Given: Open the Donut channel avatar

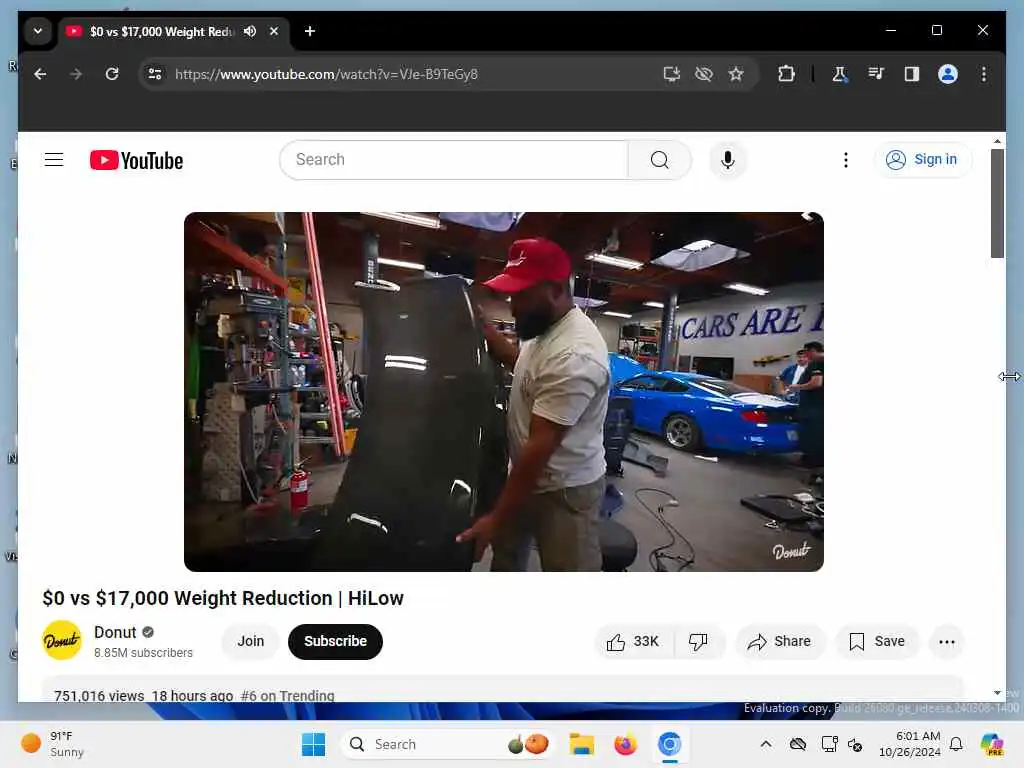Looking at the screenshot, I should (62, 641).
